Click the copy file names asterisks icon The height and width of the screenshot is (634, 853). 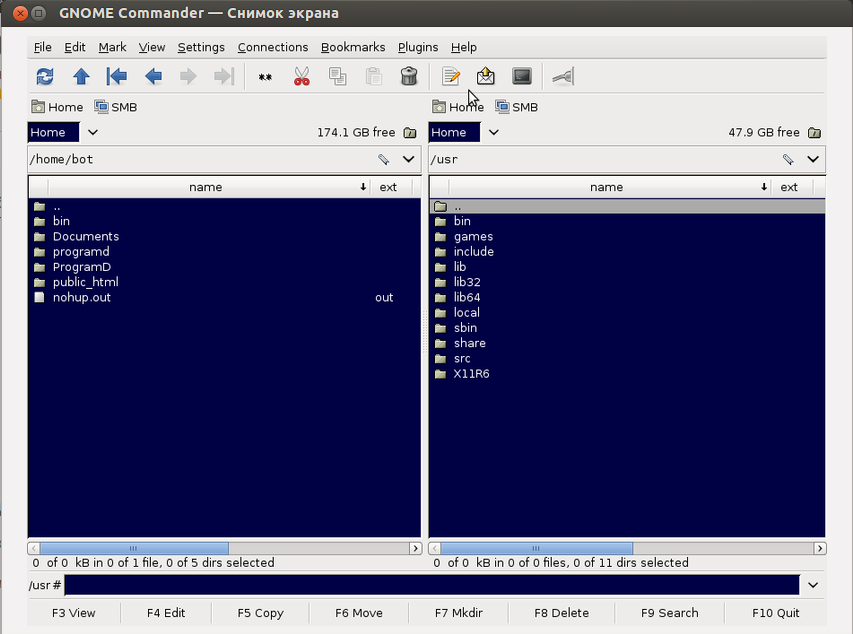coord(265,77)
